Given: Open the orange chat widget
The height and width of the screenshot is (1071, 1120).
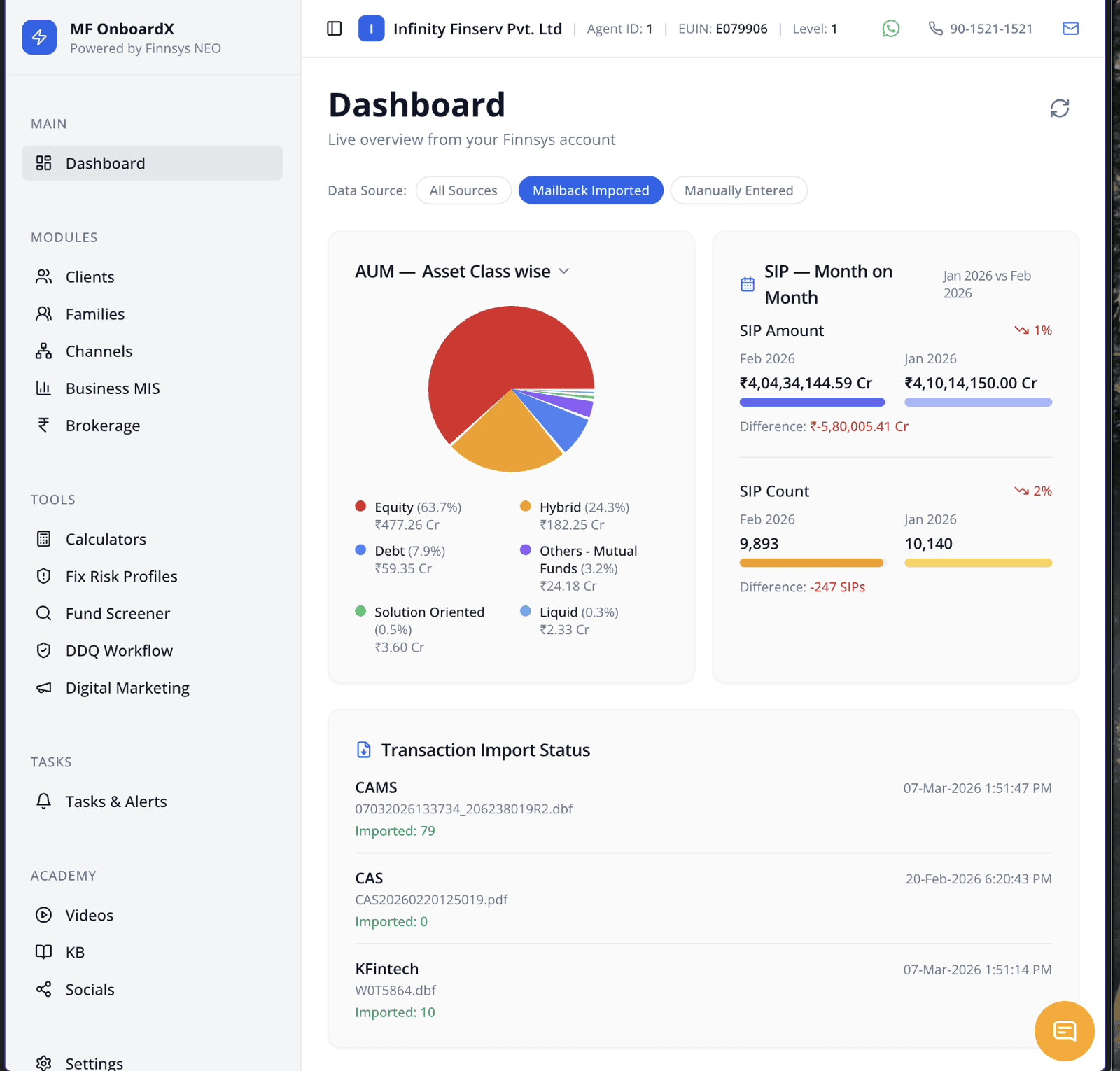Looking at the screenshot, I should [x=1064, y=1030].
